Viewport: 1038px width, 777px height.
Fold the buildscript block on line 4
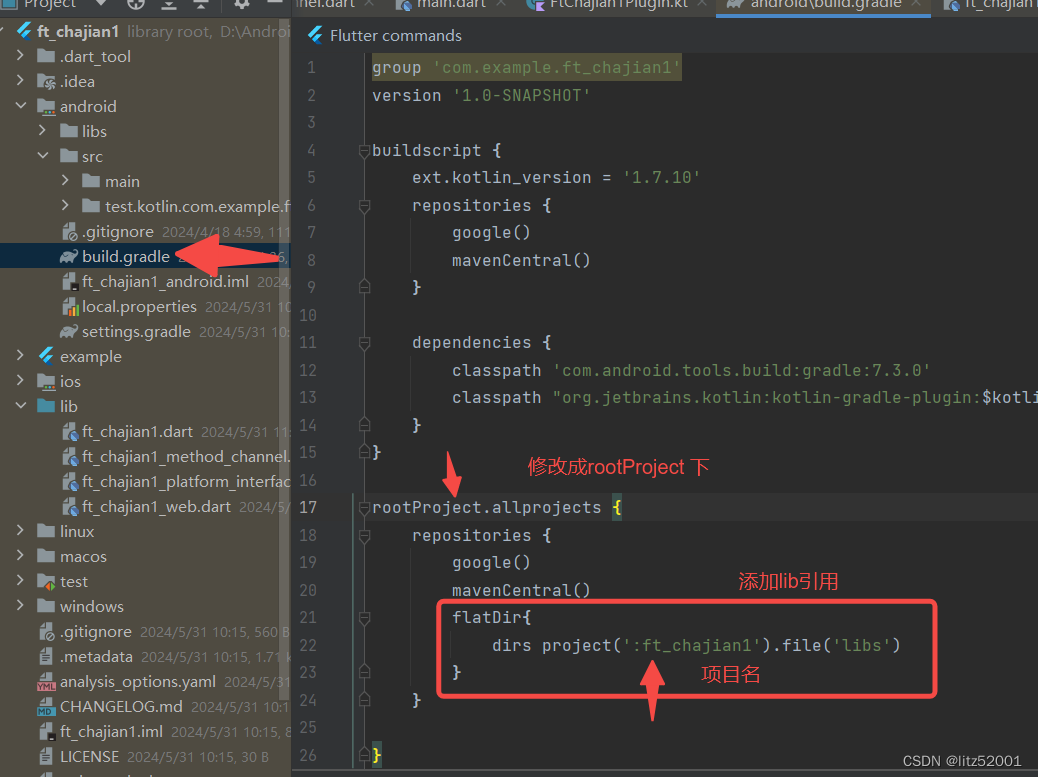[x=364, y=151]
